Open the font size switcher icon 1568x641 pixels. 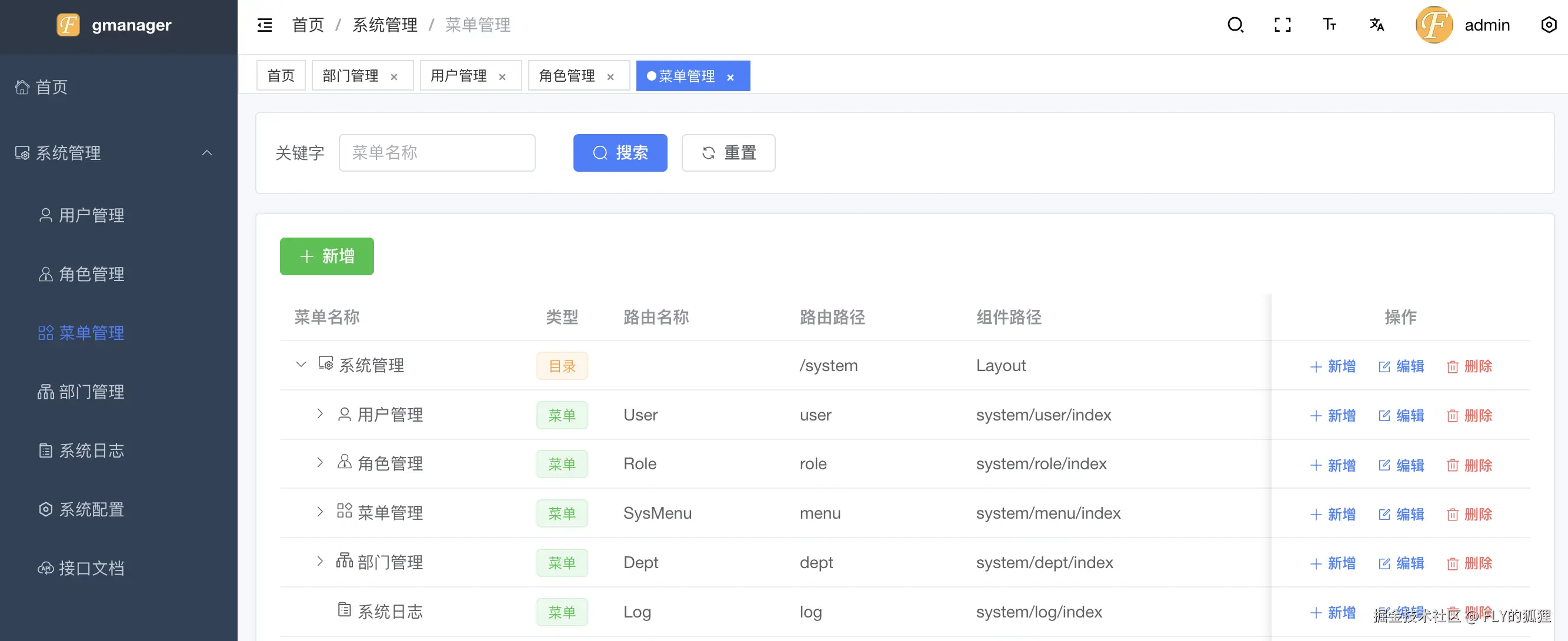pos(1329,25)
